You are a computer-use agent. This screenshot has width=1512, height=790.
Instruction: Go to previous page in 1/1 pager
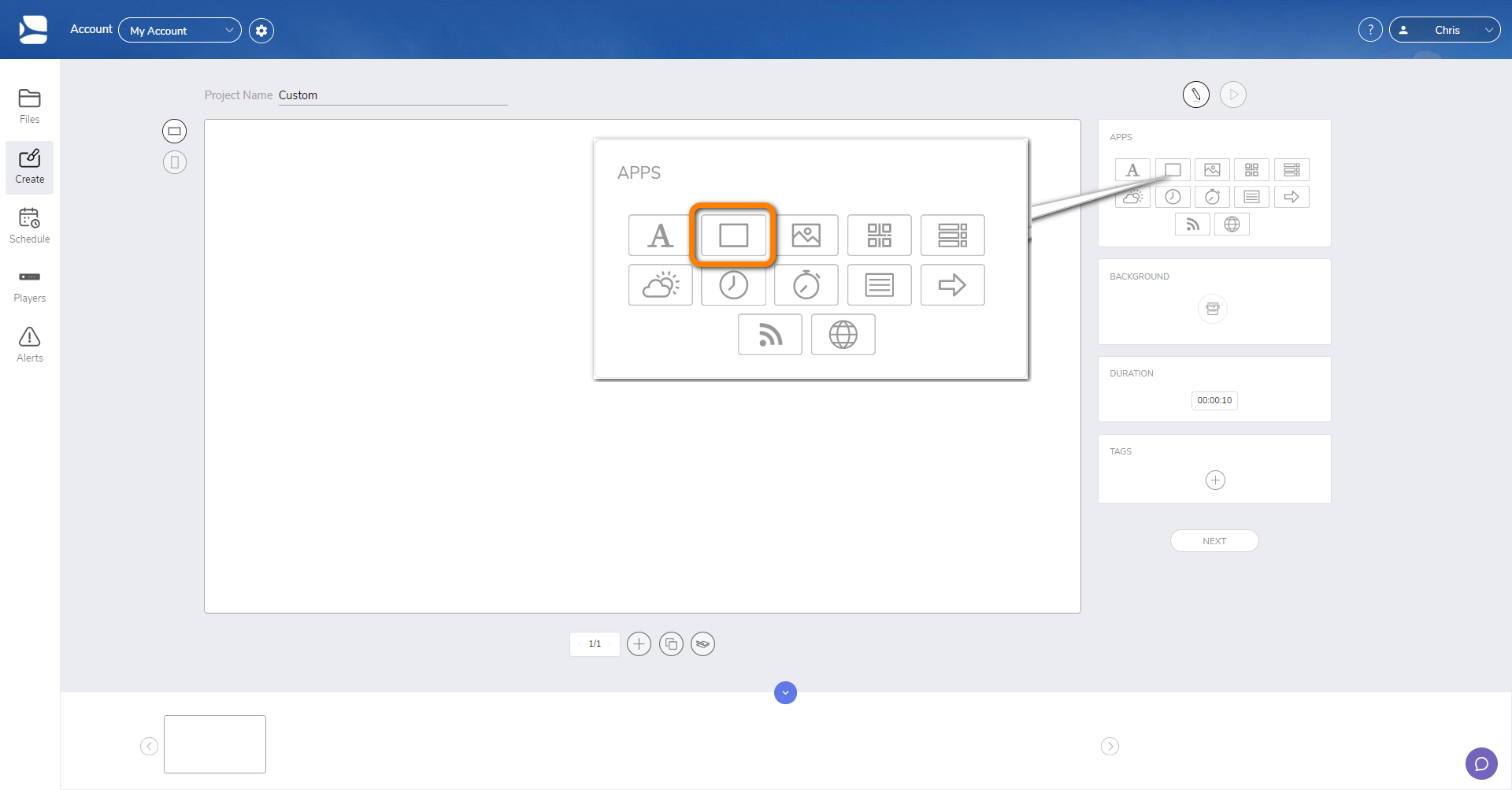pyautogui.click(x=580, y=644)
